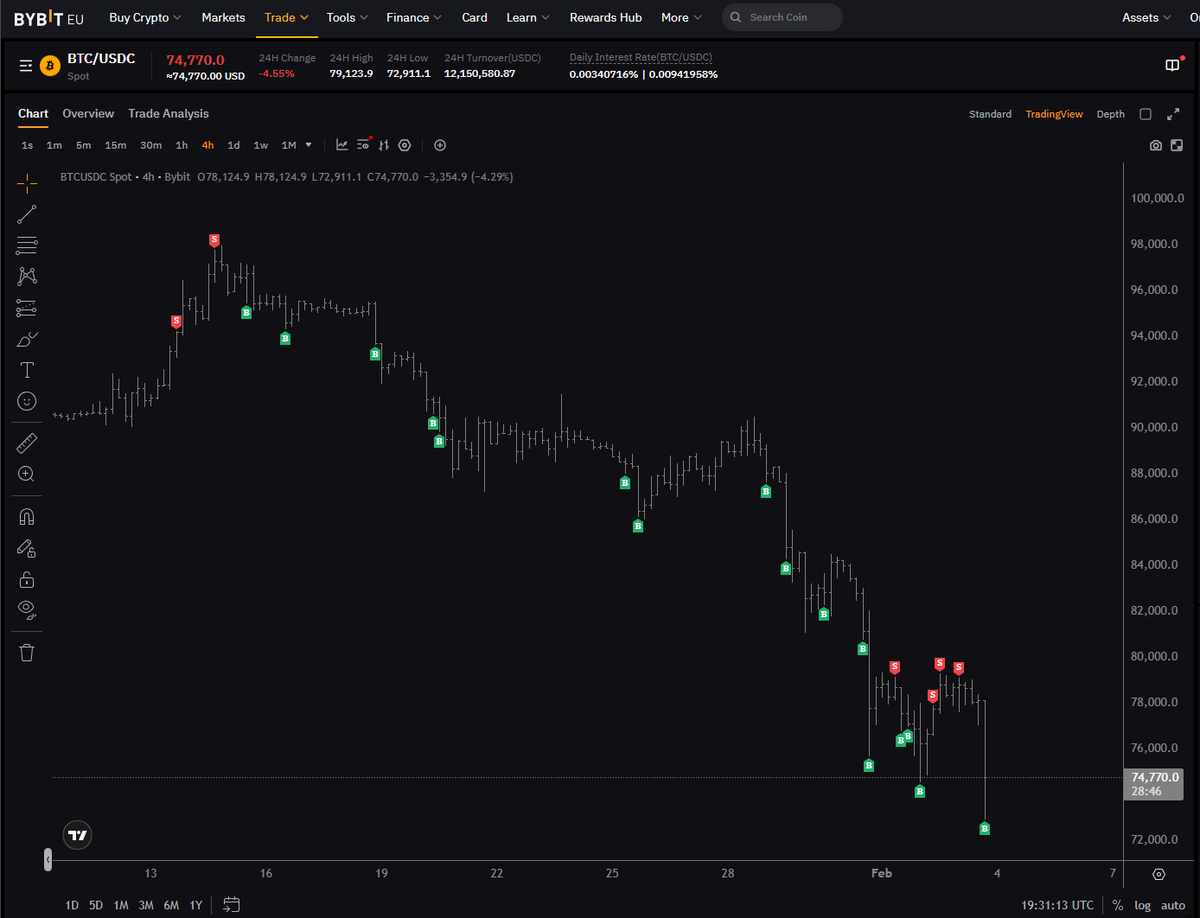Toggle log scale mode
The width and height of the screenshot is (1200, 918).
[1142, 905]
